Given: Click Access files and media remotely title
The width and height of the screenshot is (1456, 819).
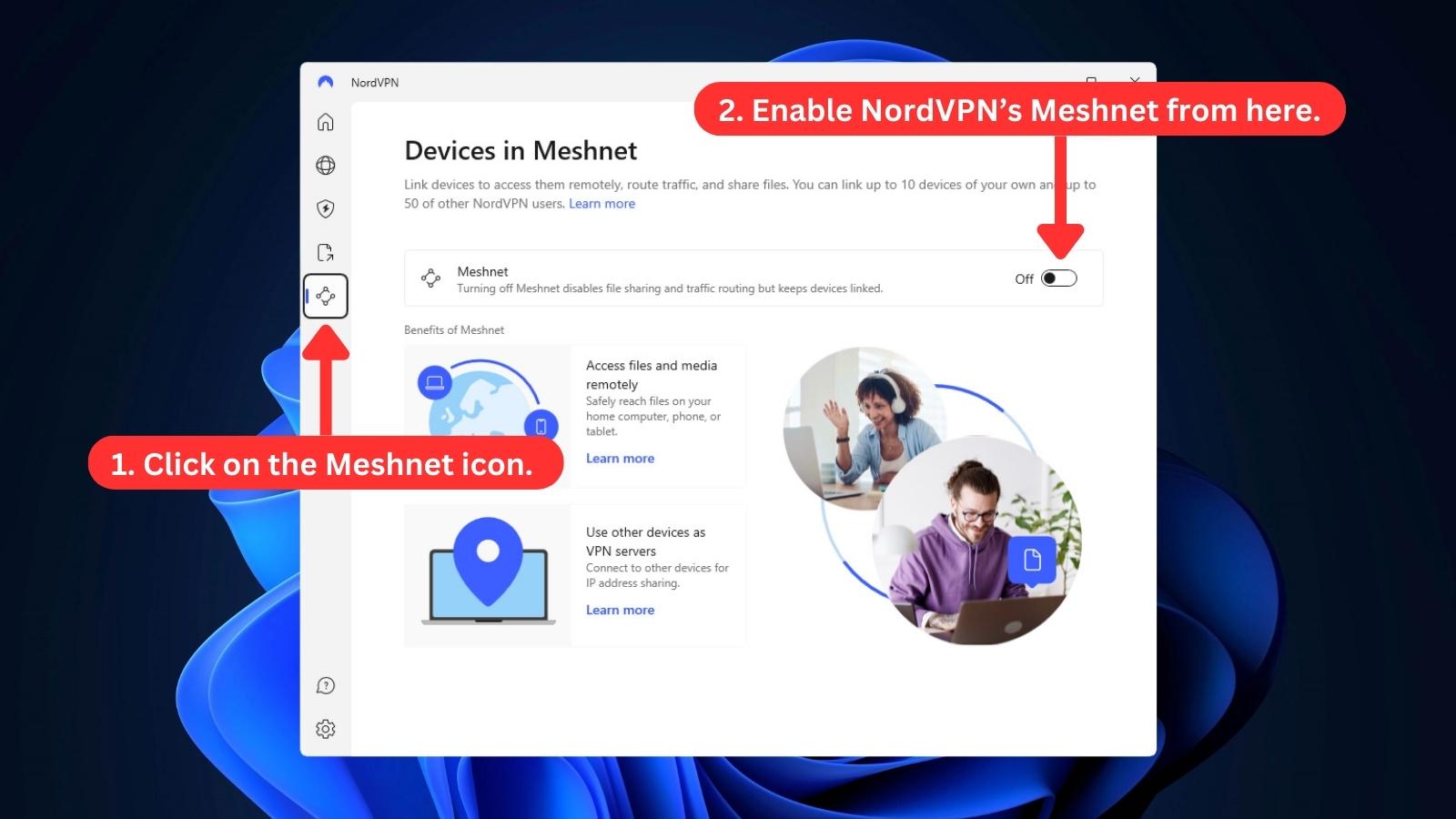Looking at the screenshot, I should [652, 375].
